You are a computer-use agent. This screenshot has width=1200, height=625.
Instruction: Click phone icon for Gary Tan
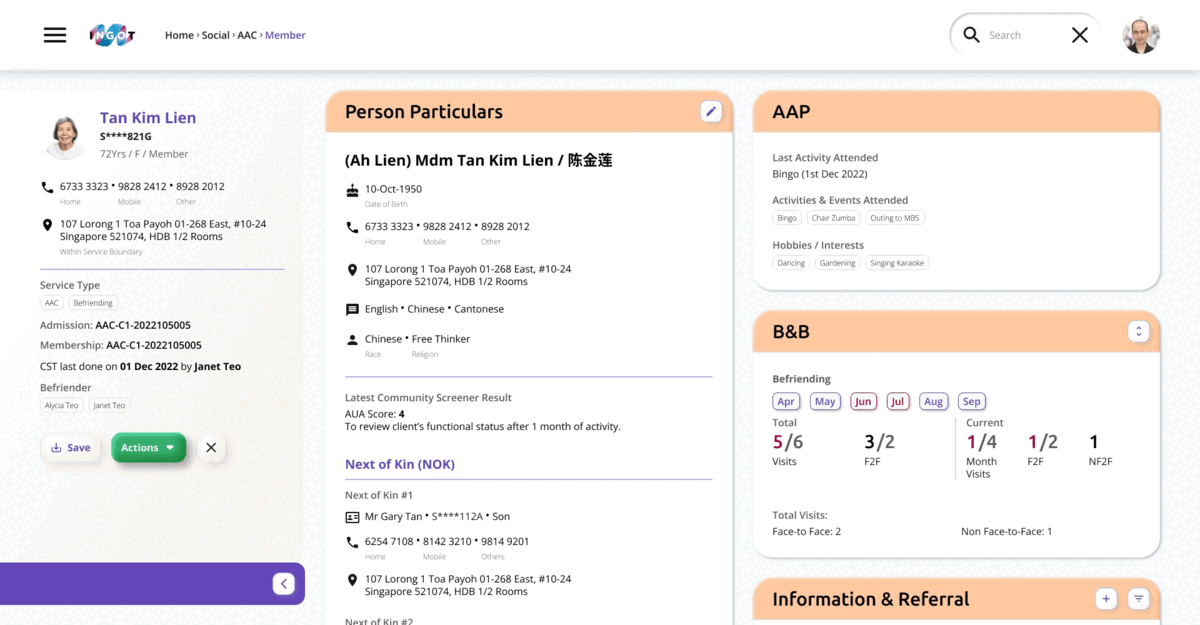(x=352, y=542)
